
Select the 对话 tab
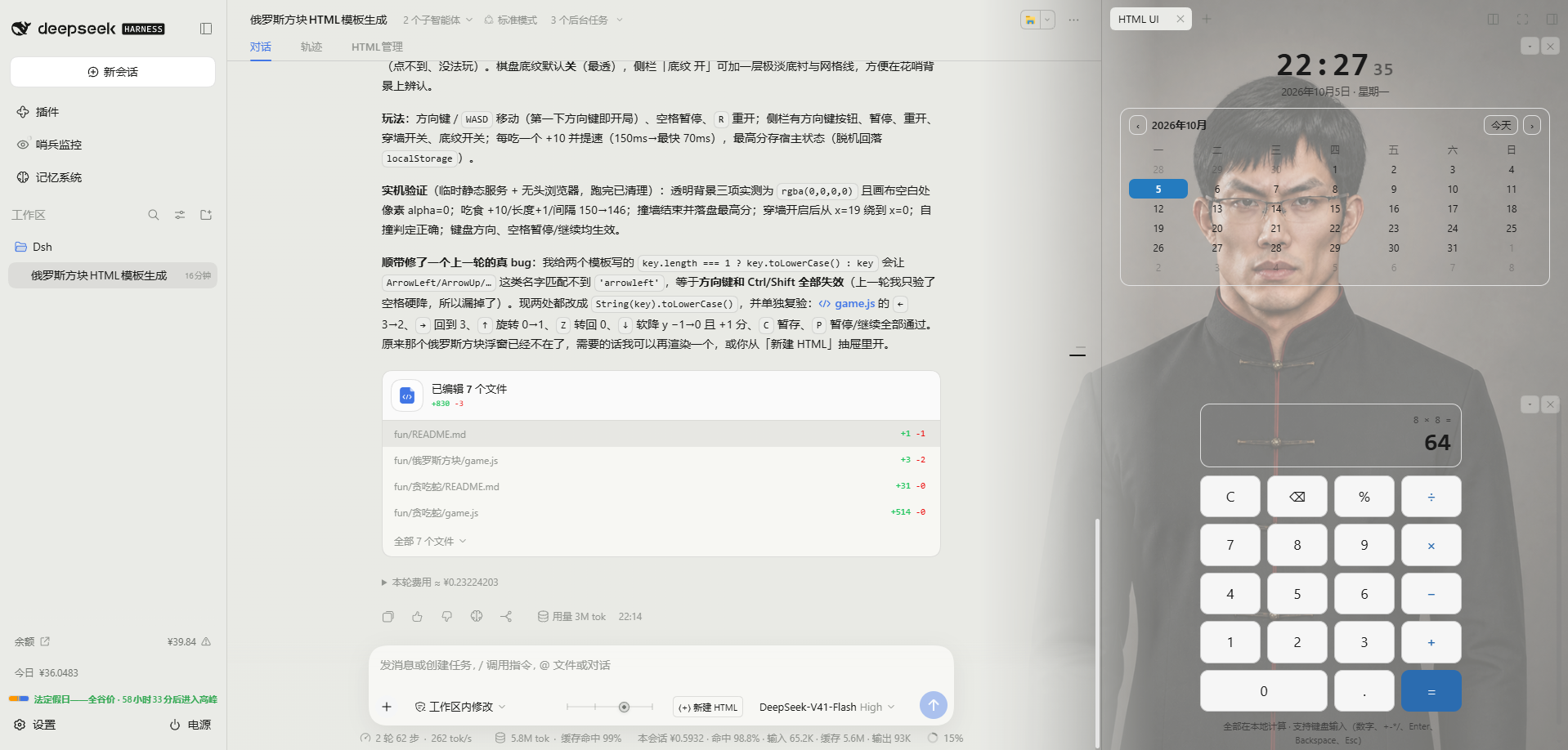(261, 47)
